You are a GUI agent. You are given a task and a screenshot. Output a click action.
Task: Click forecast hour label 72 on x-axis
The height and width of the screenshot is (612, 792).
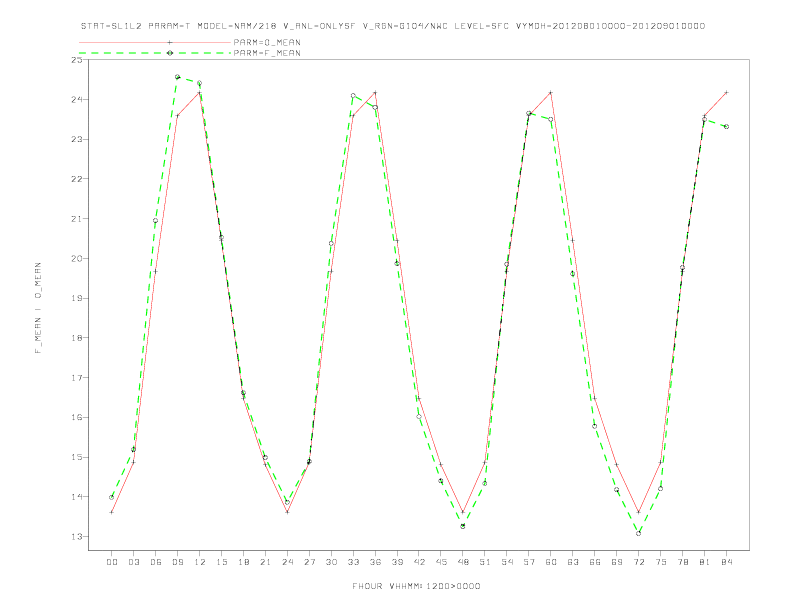[639, 562]
